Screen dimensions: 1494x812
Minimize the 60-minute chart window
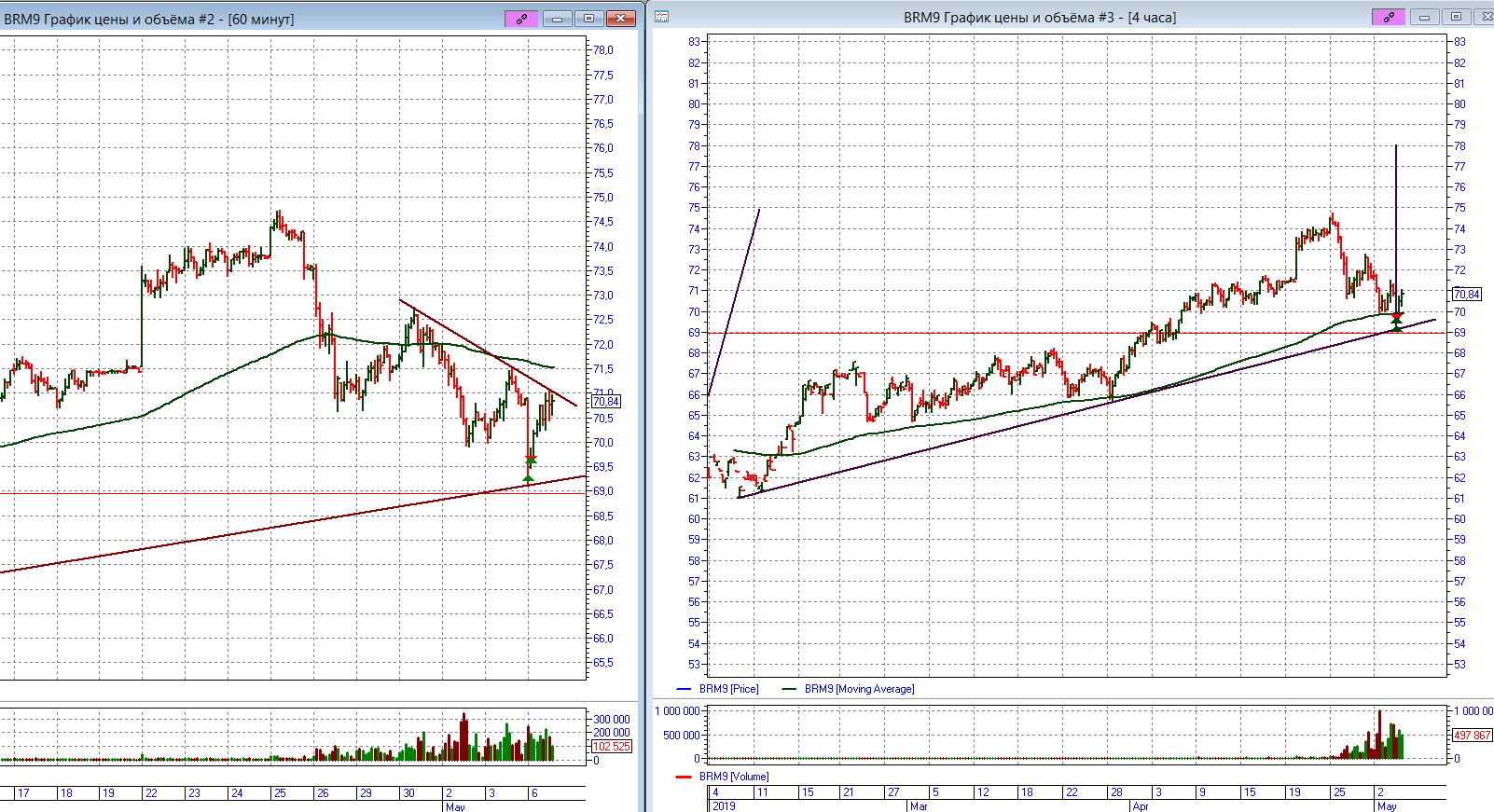pyautogui.click(x=557, y=19)
